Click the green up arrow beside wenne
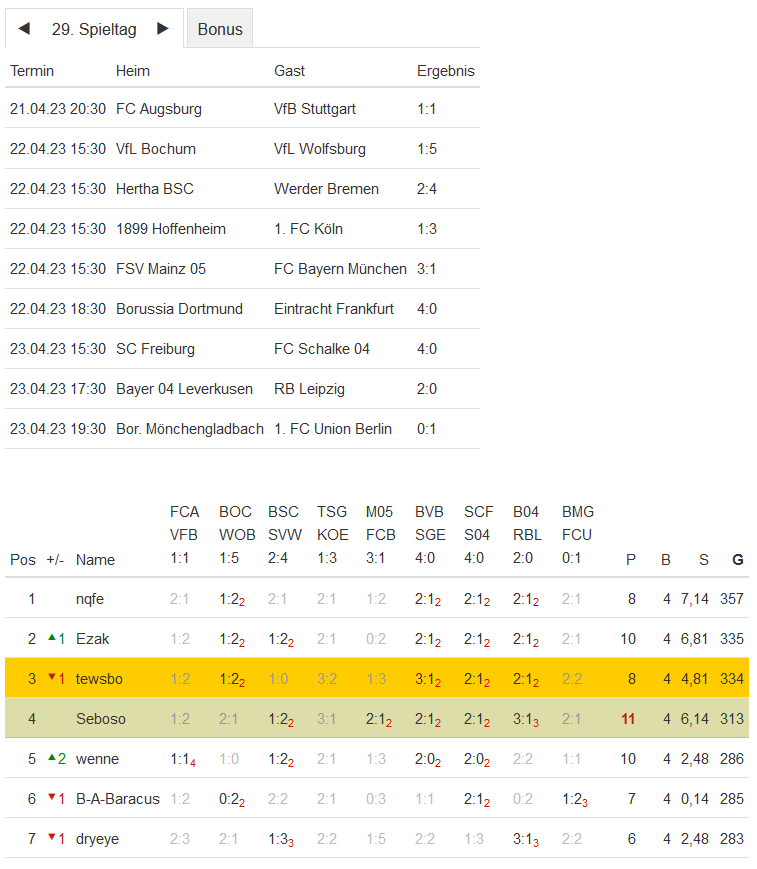 pyautogui.click(x=52, y=758)
